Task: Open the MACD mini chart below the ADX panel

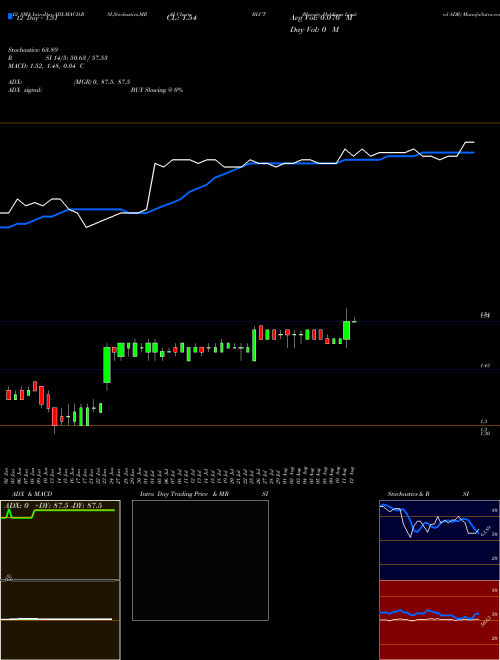Action: (x=60, y=620)
